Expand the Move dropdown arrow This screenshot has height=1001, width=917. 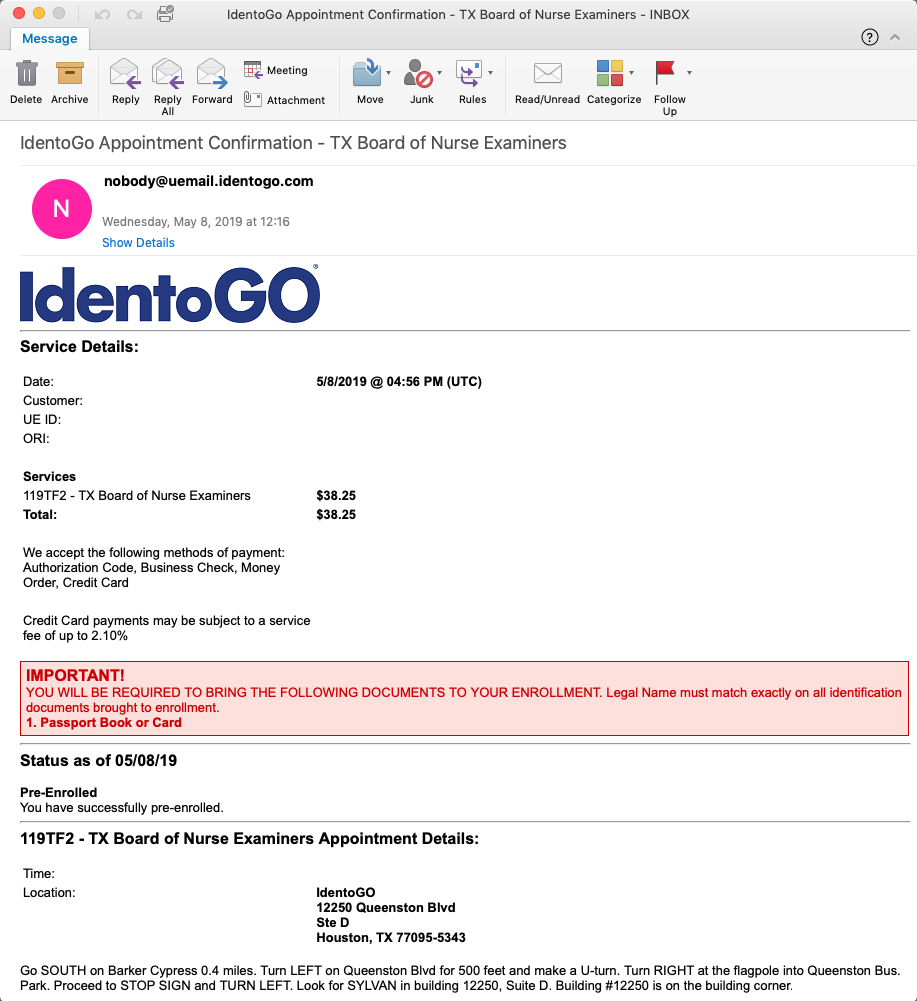[388, 73]
